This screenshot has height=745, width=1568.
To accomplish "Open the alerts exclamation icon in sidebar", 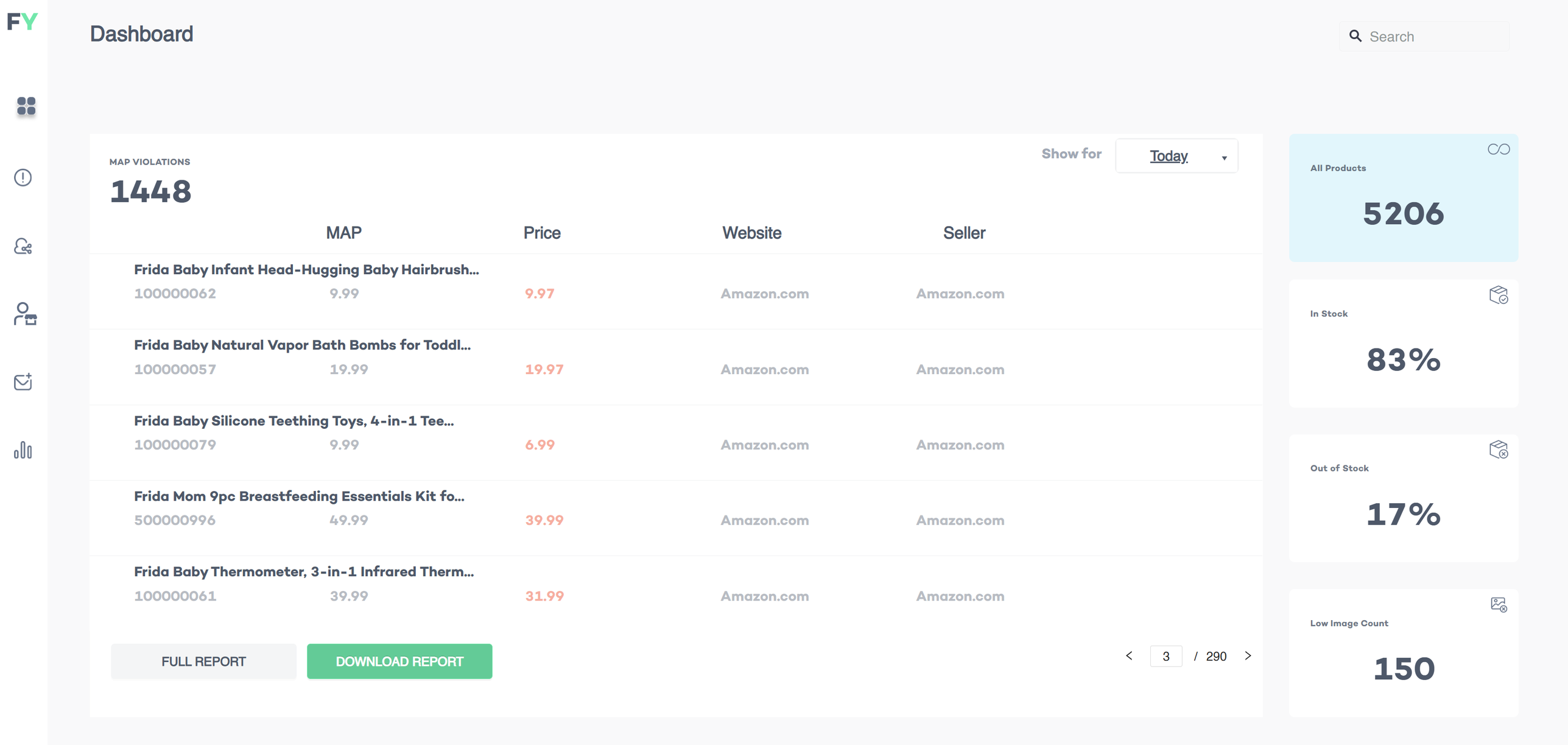I will pyautogui.click(x=23, y=177).
